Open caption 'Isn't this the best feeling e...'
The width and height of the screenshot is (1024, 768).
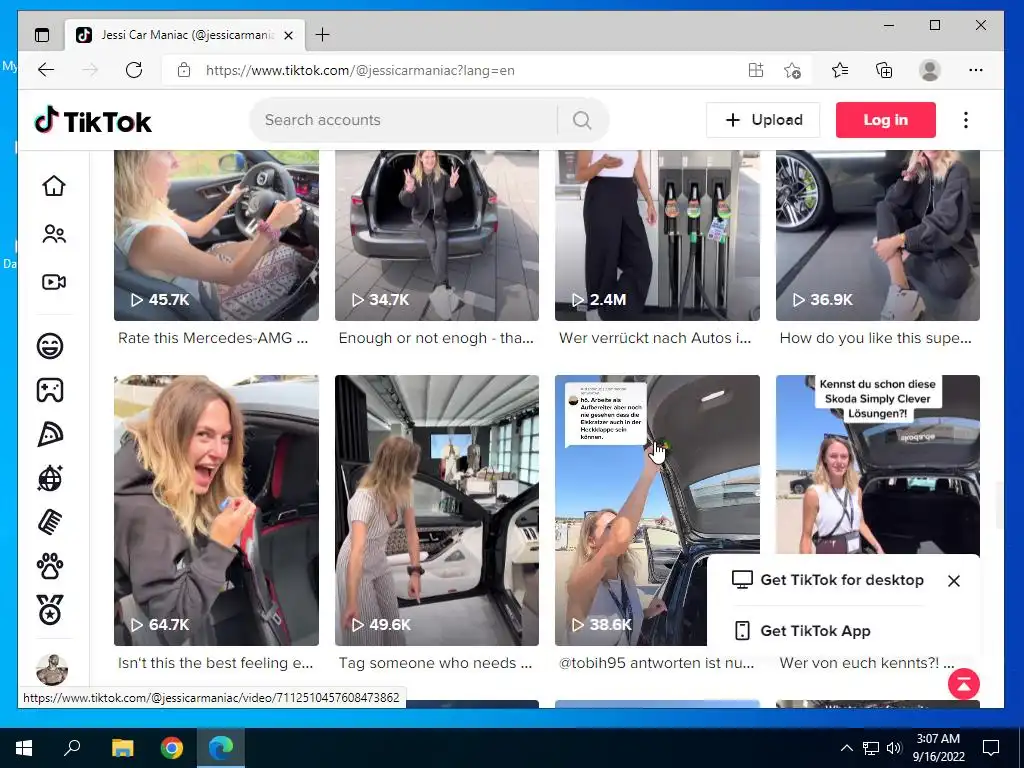click(216, 663)
